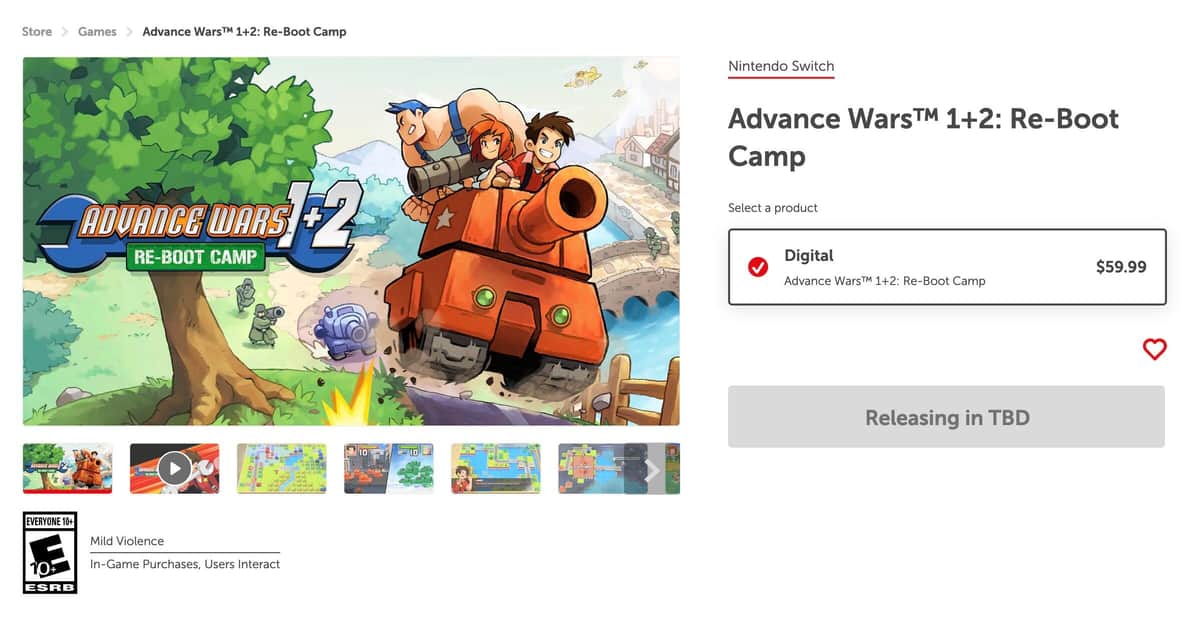
Task: Go to Store breadcrumb link
Action: click(37, 32)
